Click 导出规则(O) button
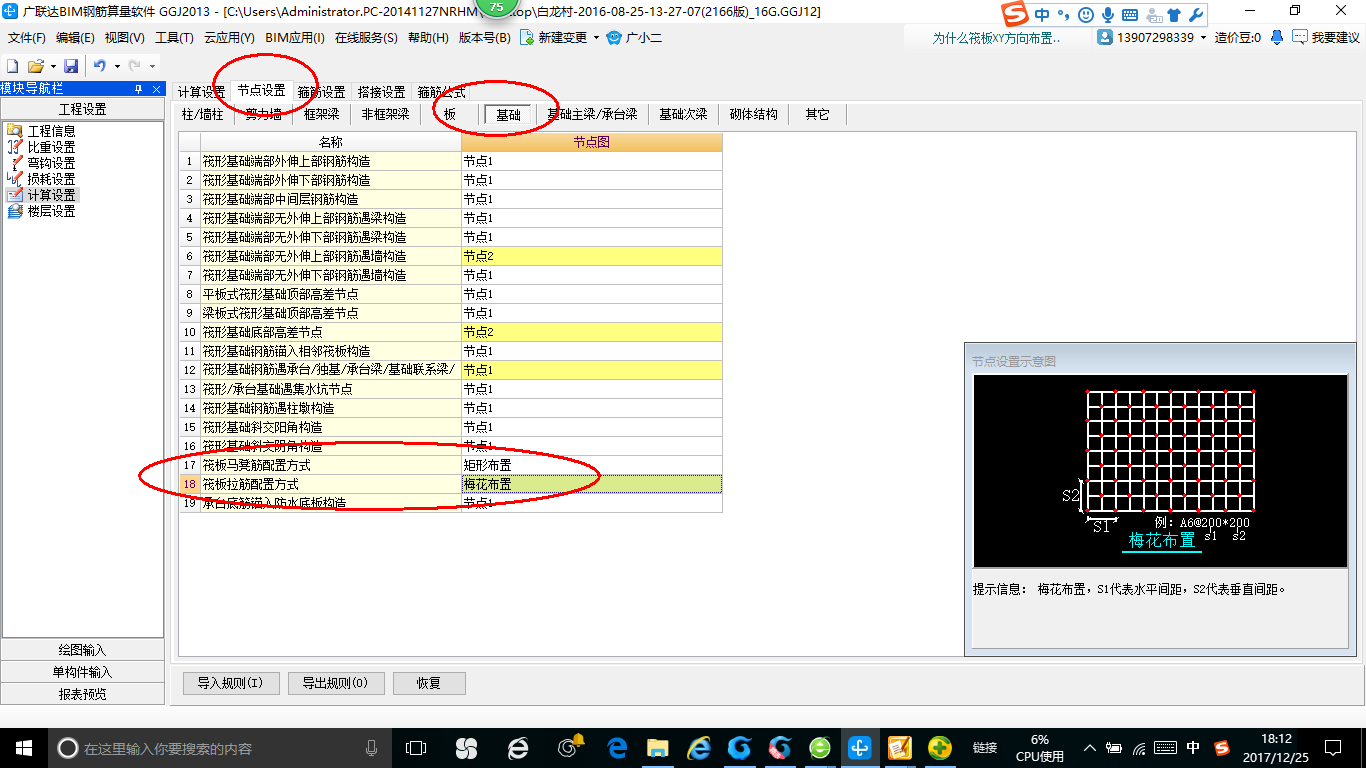This screenshot has height=768, width=1366. click(335, 683)
